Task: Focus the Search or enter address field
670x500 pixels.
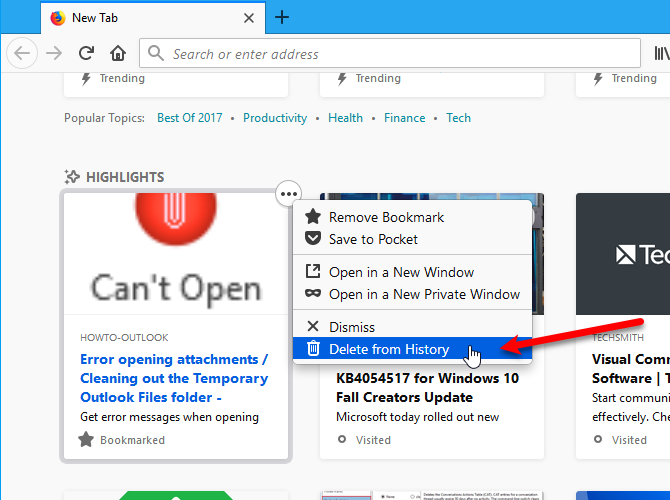Action: click(390, 53)
